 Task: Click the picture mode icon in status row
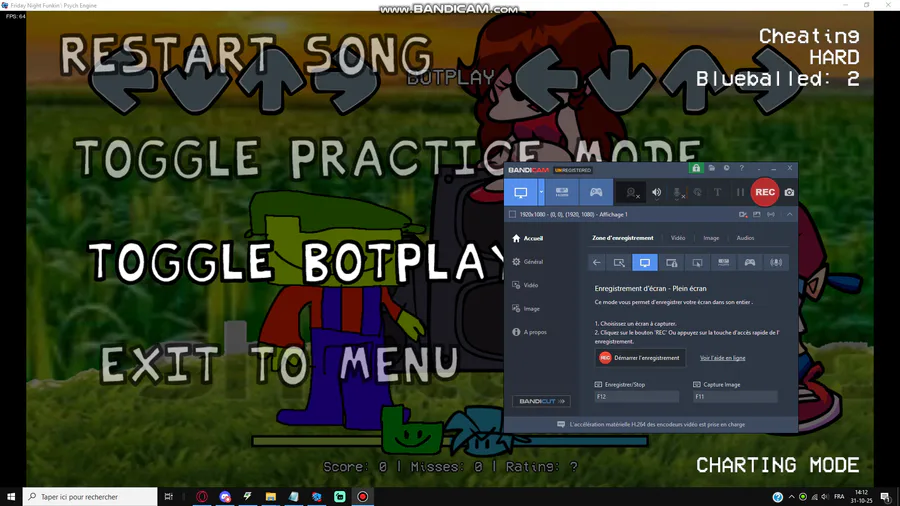pos(757,215)
